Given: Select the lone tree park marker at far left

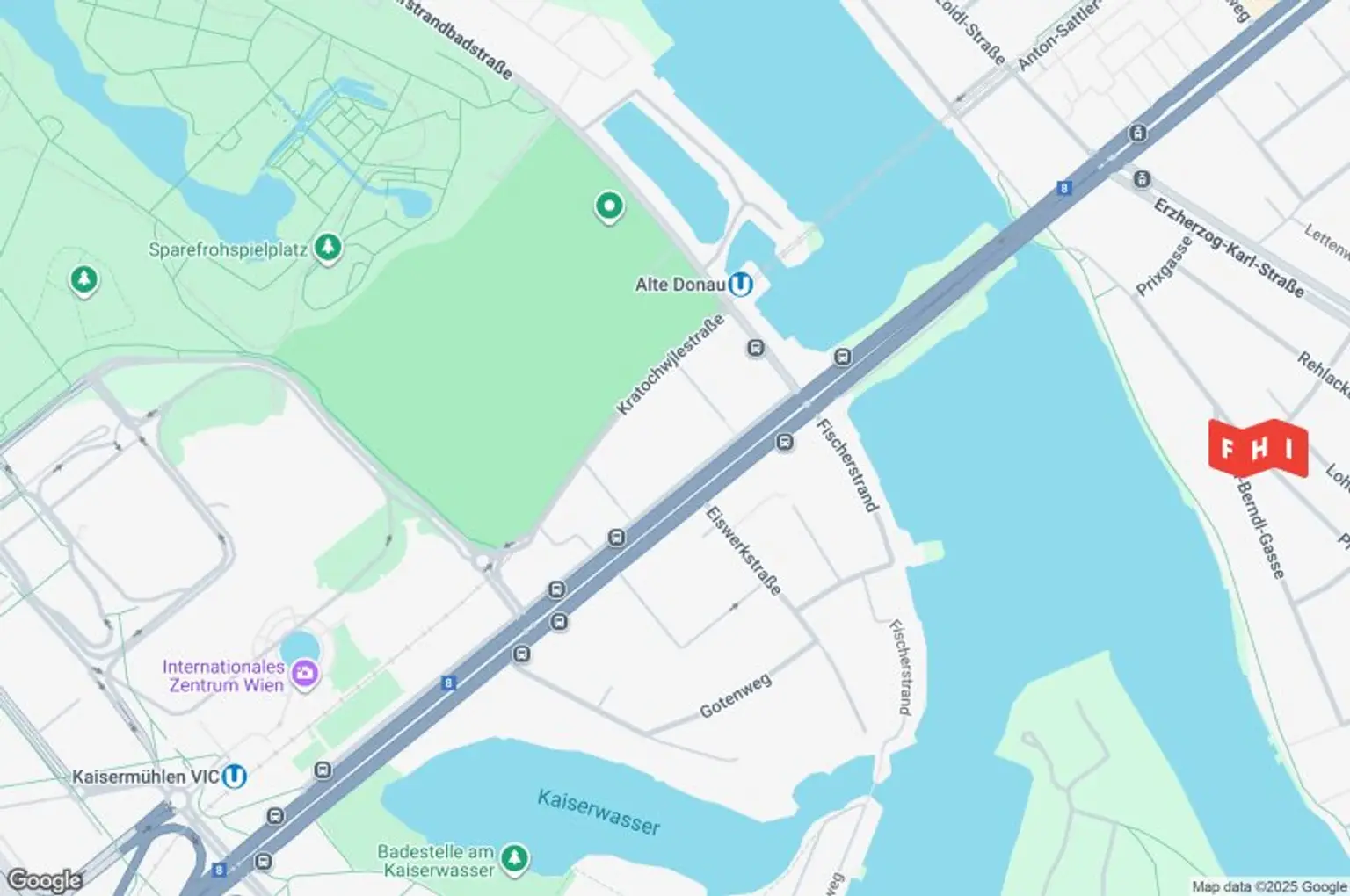Looking at the screenshot, I should 83,280.
